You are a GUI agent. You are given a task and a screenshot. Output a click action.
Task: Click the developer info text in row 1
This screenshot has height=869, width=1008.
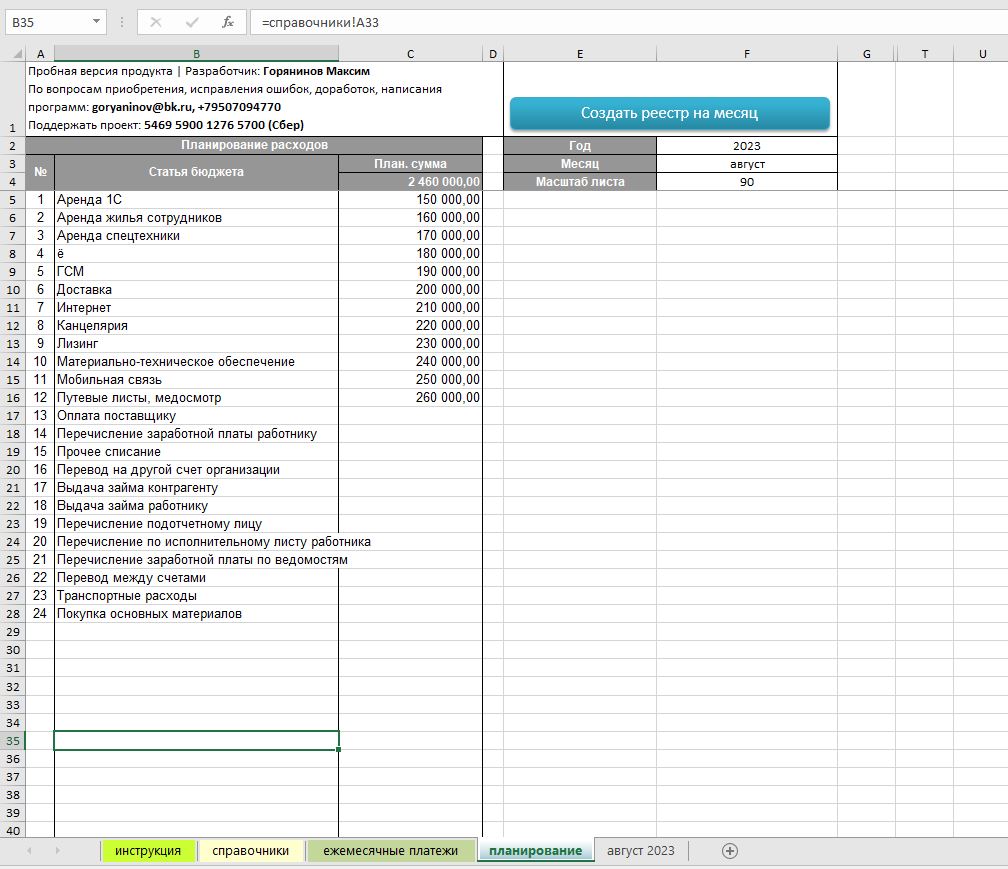pos(235,98)
